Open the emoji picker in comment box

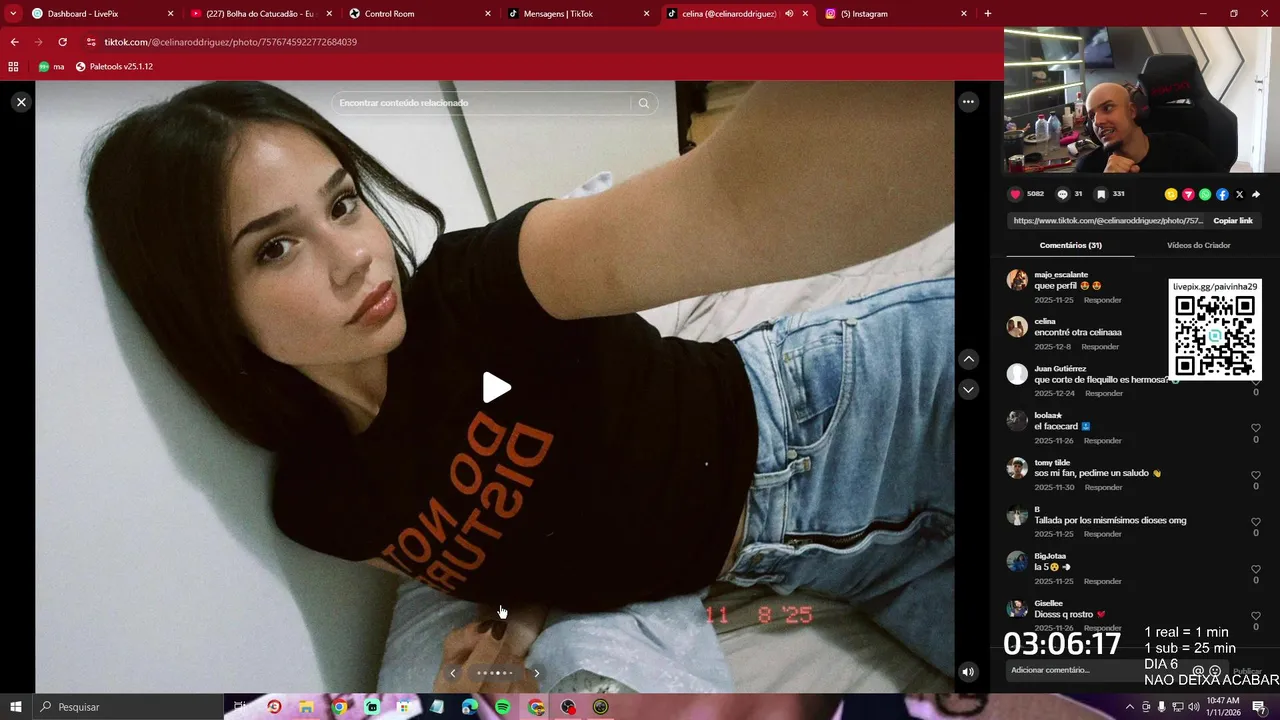tap(1215, 671)
